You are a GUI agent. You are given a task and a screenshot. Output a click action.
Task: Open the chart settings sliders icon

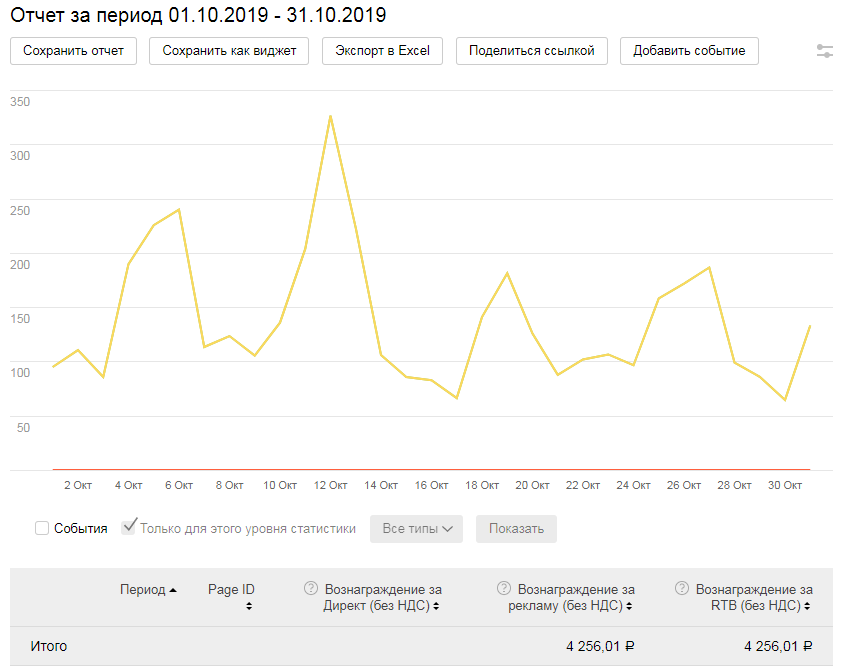(825, 51)
